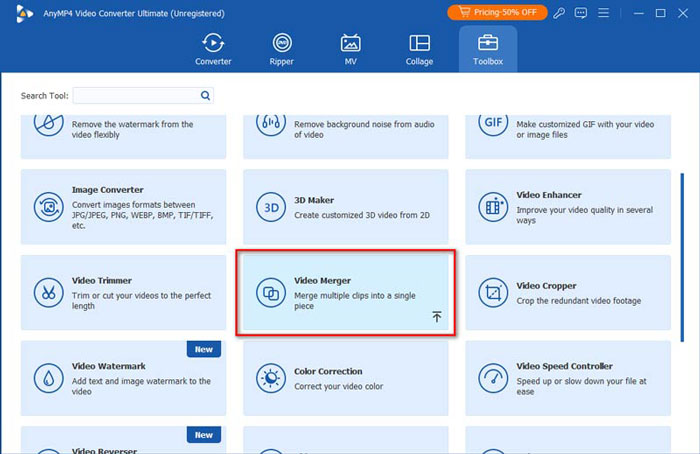Click 'Remove the watermark from the video flexibly'
The height and width of the screenshot is (454, 700).
click(x=133, y=129)
